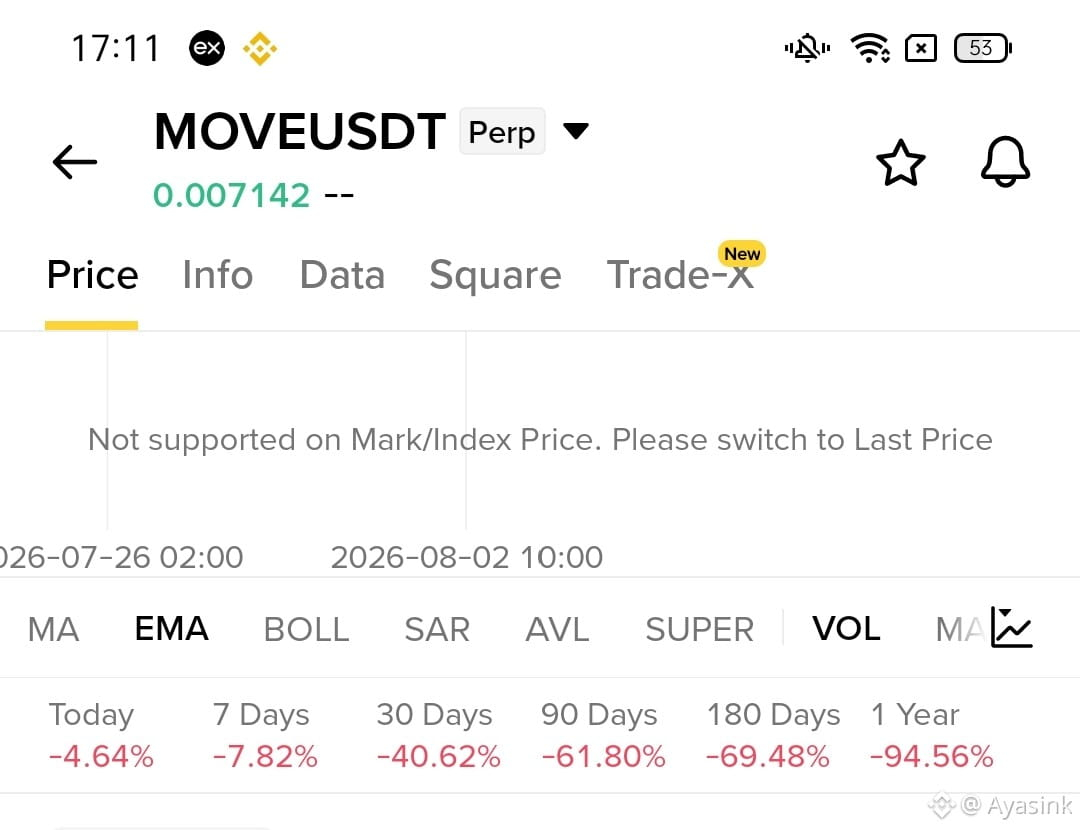This screenshot has height=830, width=1080.
Task: Toggle the EMA indicator
Action: [172, 628]
